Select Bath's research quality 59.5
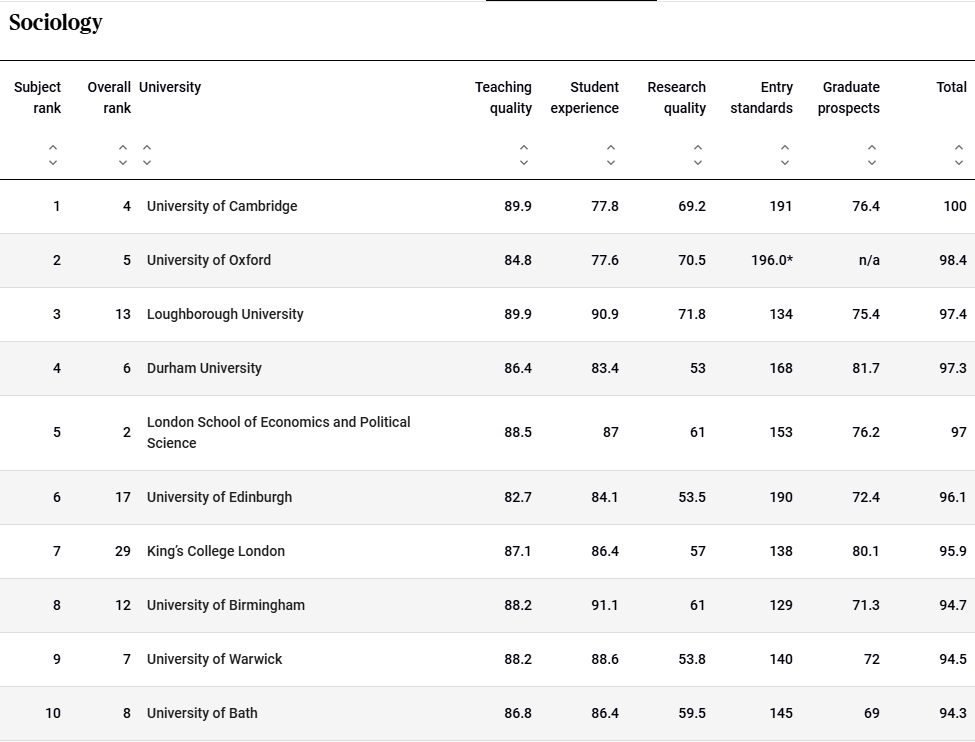The width and height of the screenshot is (975, 742). pos(692,713)
